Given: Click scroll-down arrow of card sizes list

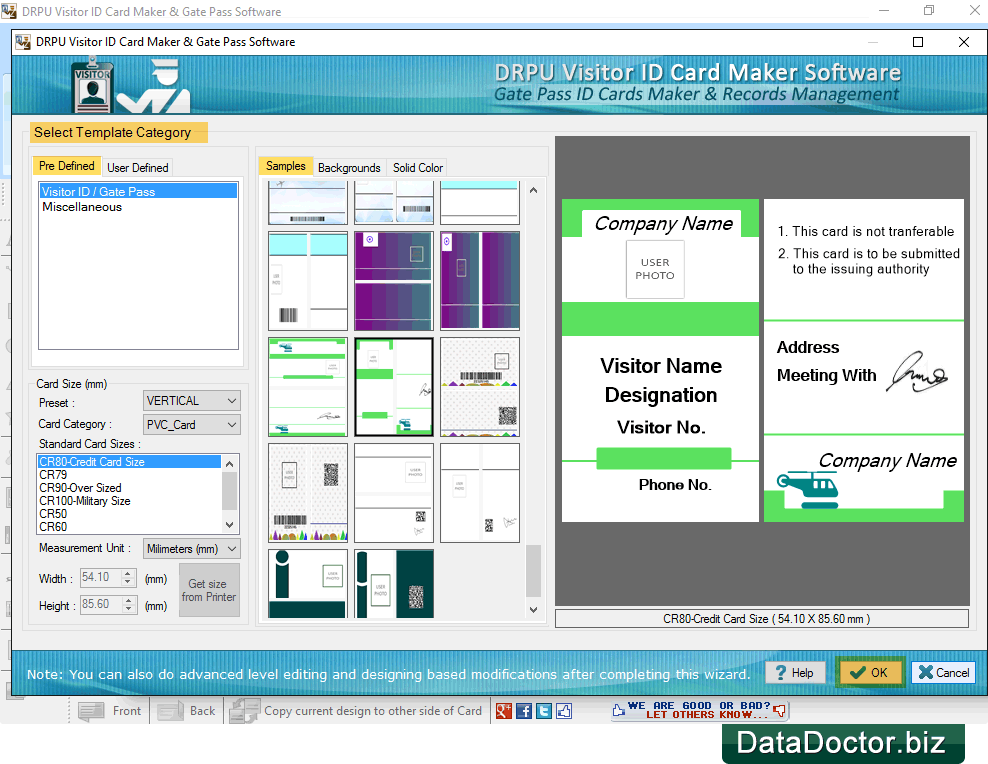Looking at the screenshot, I should click(230, 525).
